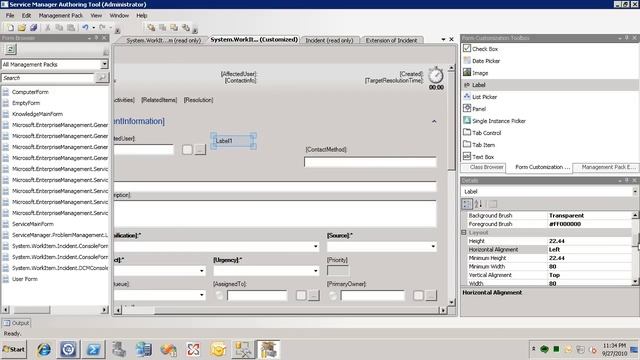Viewport: 640px width, 360px height.
Task: Switch to the System.WorkIt... (Customized) tab
Action: point(254,40)
